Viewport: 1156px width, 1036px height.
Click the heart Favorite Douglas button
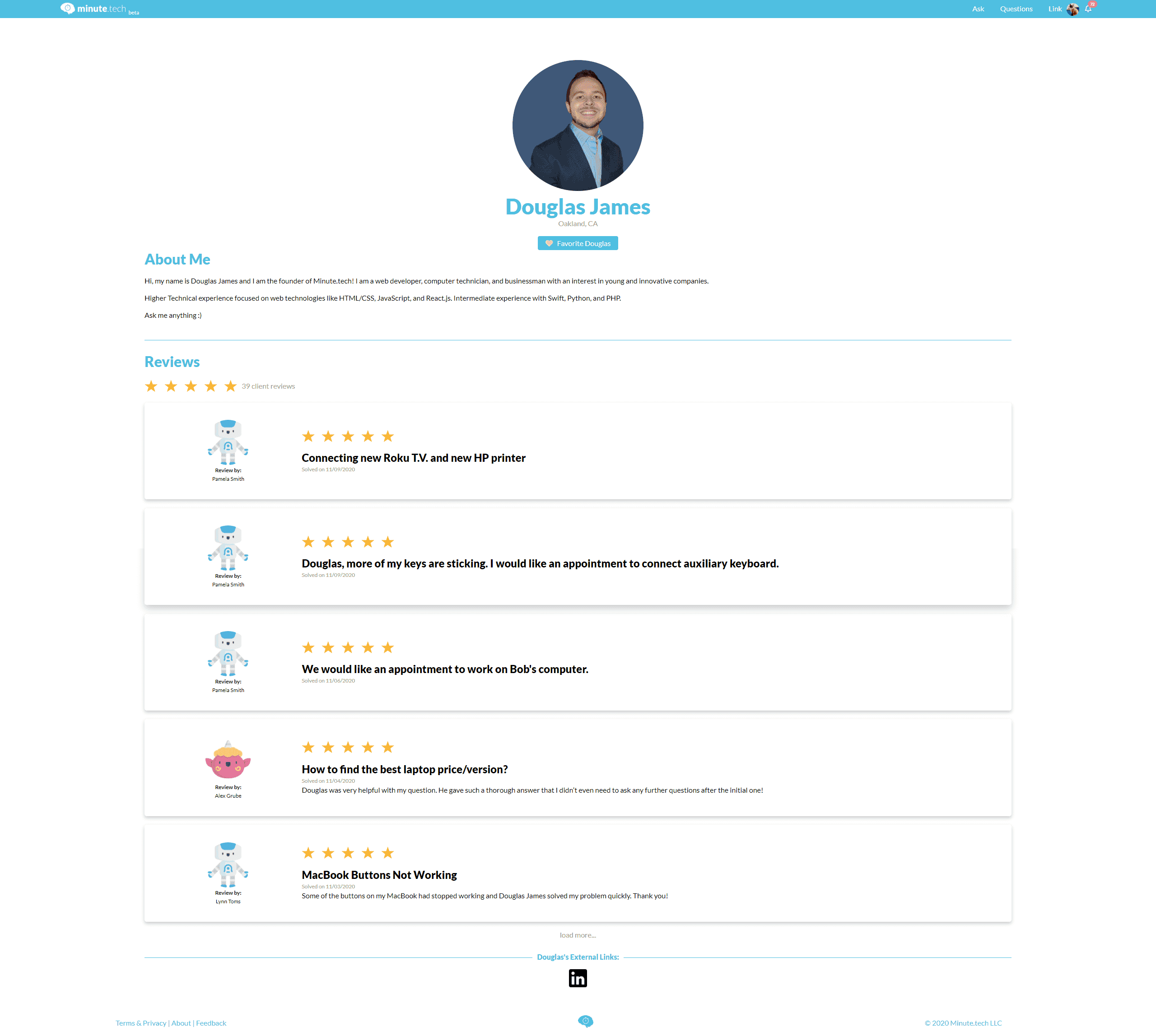(578, 243)
